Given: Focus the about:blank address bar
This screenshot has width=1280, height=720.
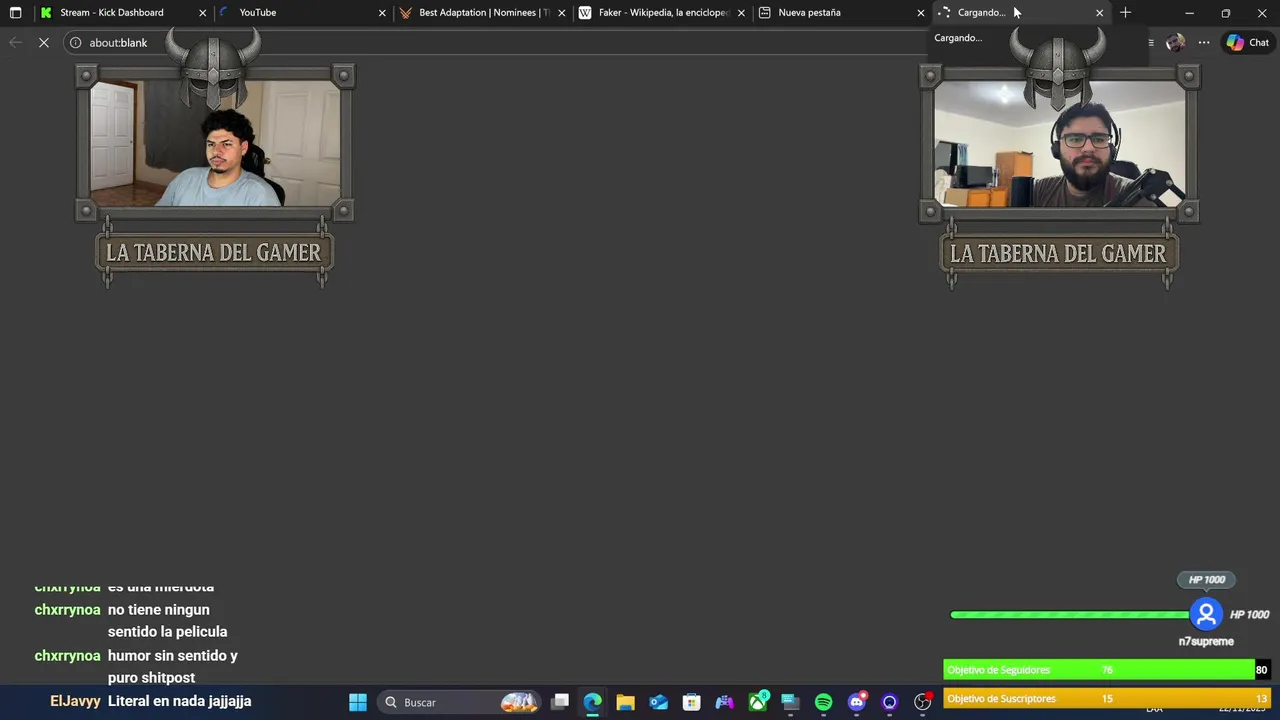Looking at the screenshot, I should 500,43.
